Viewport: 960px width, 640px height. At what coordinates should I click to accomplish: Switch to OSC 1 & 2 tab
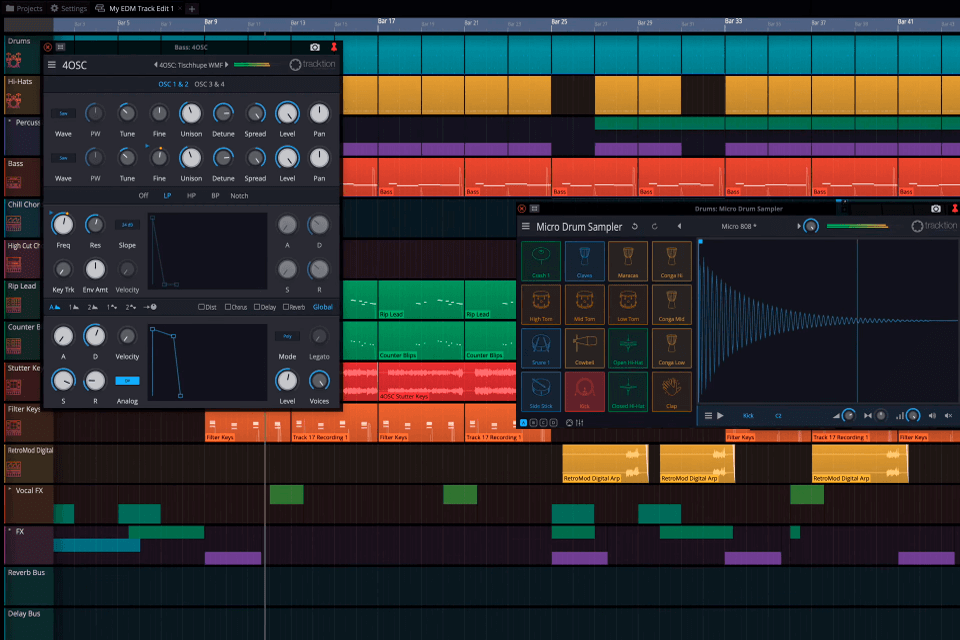(173, 84)
